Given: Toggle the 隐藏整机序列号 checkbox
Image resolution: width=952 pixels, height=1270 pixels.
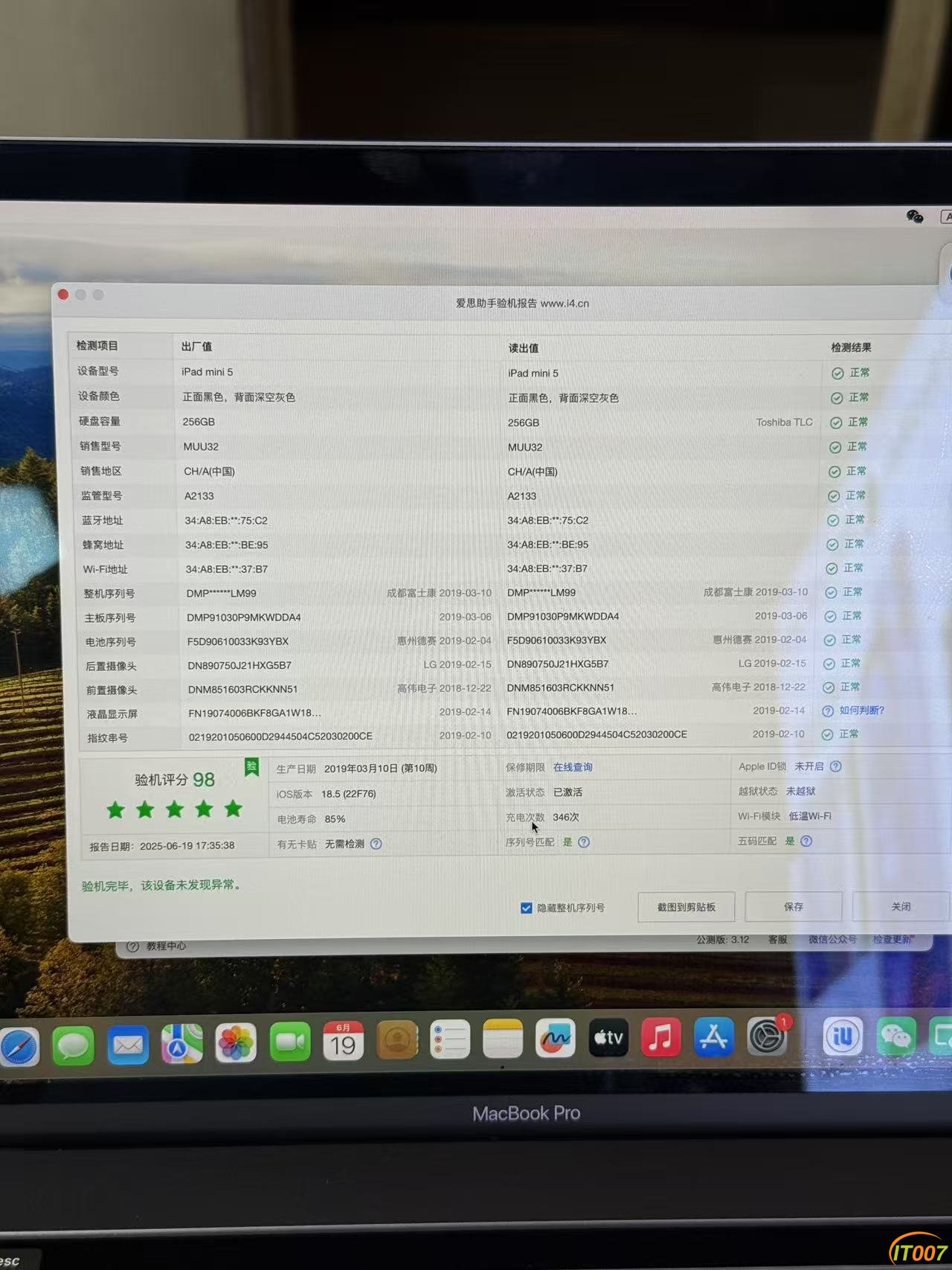Looking at the screenshot, I should click(527, 908).
